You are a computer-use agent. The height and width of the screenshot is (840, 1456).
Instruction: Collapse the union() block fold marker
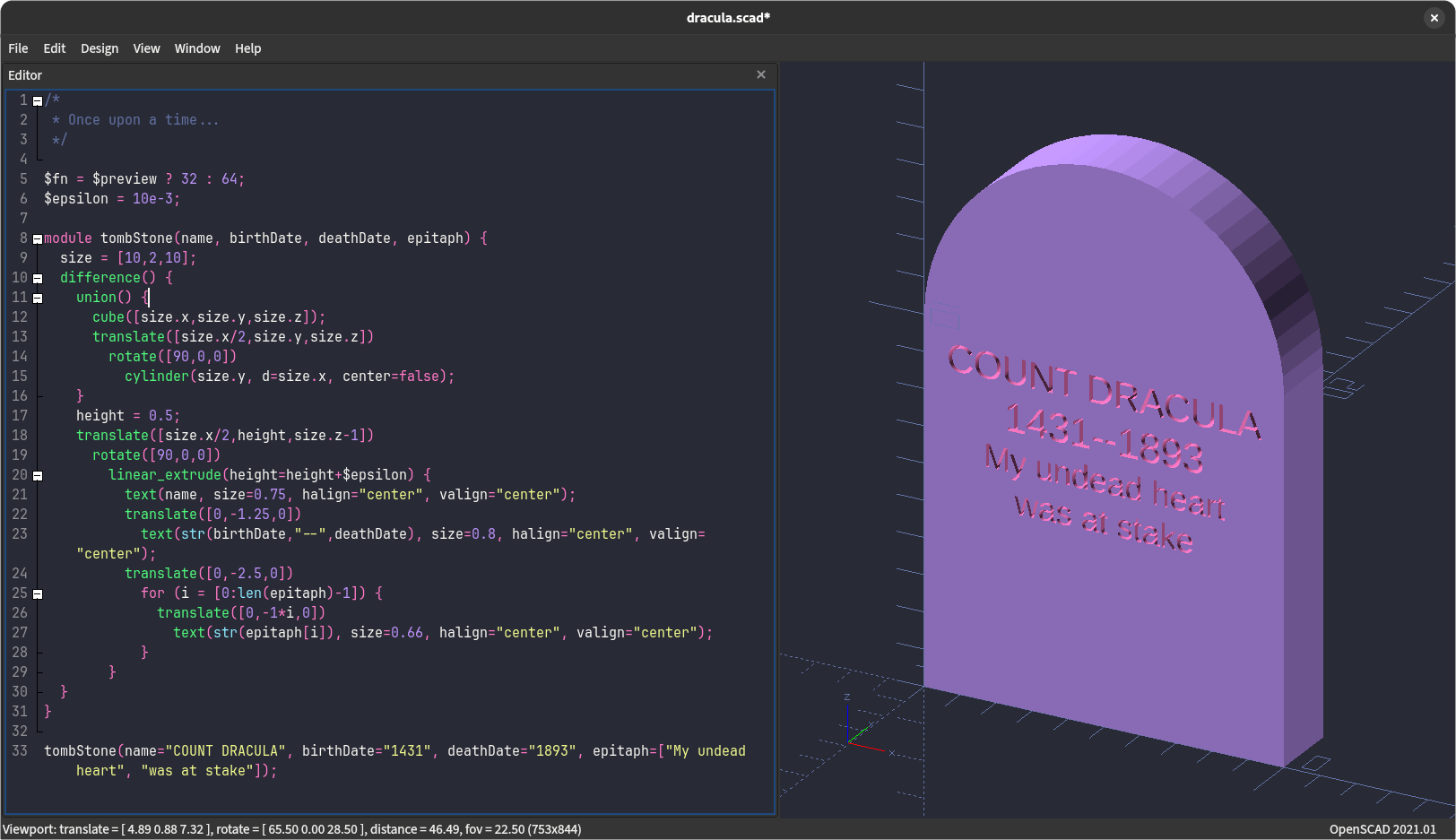tap(37, 298)
